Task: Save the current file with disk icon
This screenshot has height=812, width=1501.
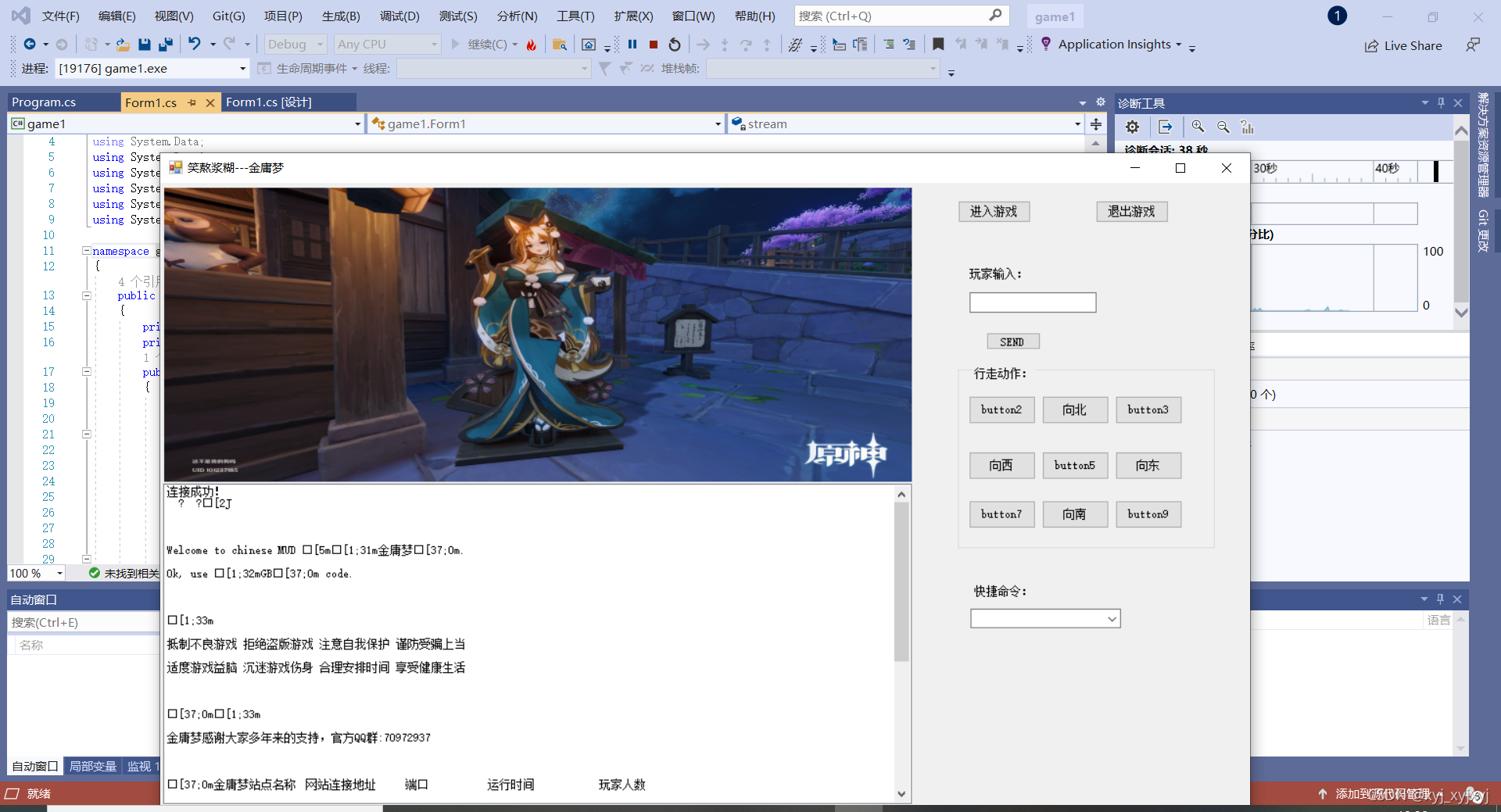Action: [x=145, y=45]
